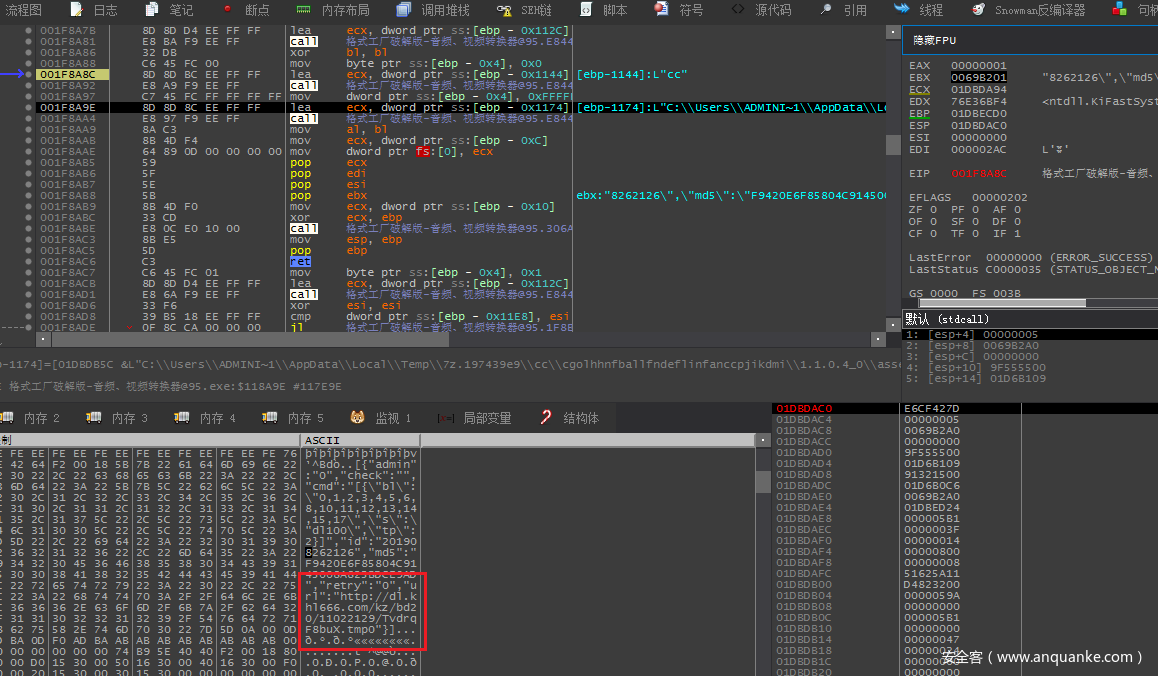Viewport: 1158px width, 676px height.
Task: Click the dump panel scrollbar up arrow
Action: (x=763, y=440)
